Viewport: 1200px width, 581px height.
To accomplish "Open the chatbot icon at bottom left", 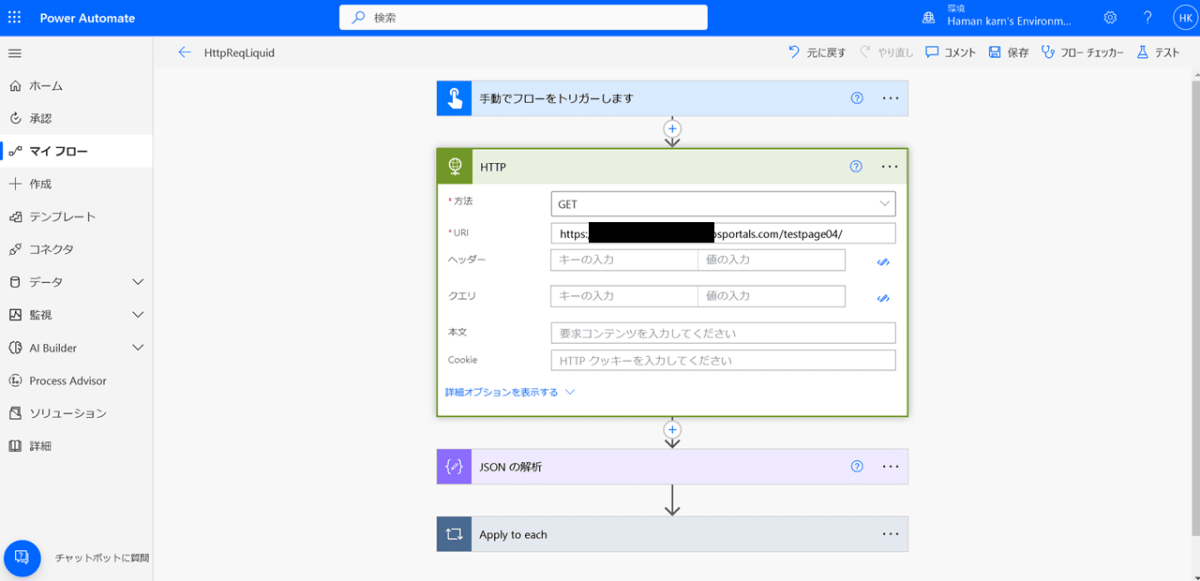I will 22,557.
